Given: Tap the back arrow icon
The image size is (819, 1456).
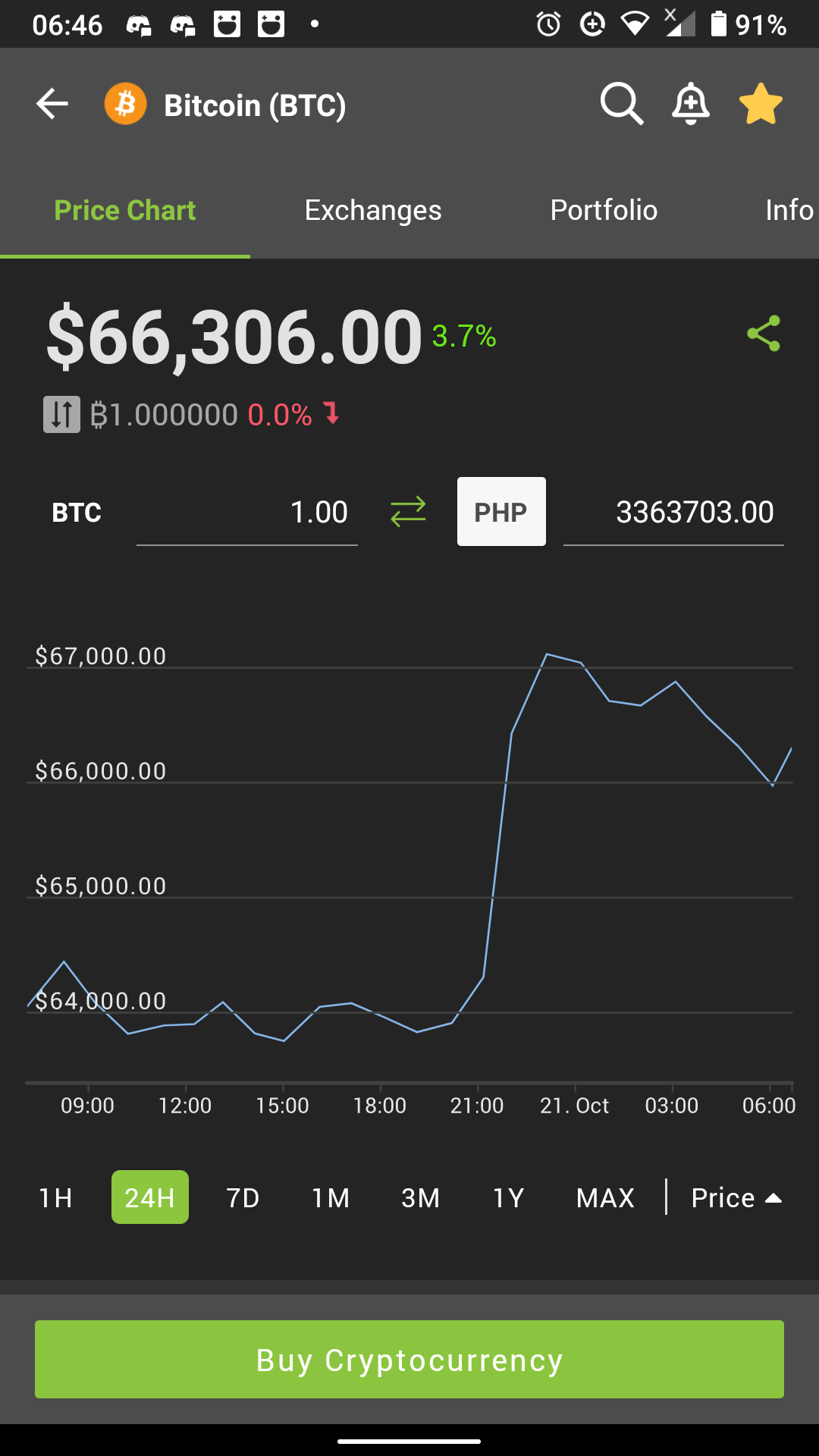Looking at the screenshot, I should point(52,104).
